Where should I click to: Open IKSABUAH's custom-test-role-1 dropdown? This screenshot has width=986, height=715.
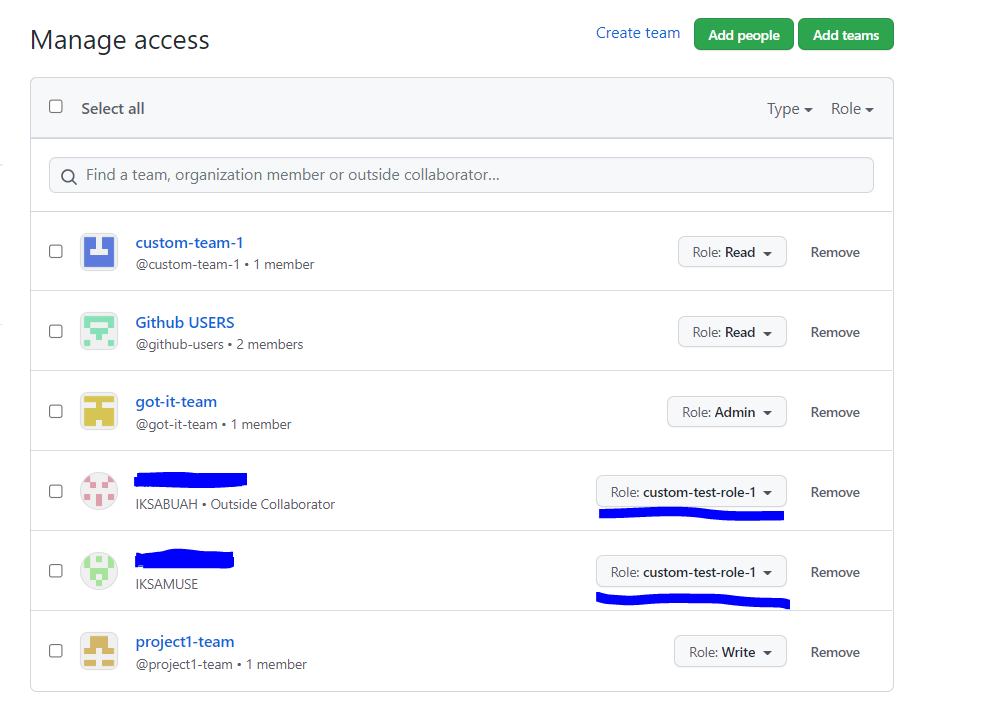coord(691,491)
